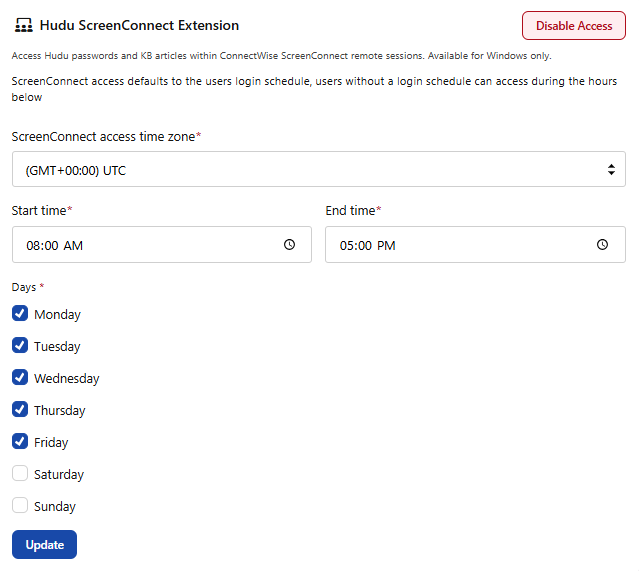Open the ScreenConnect access time zone dropdown
This screenshot has width=639, height=571.
[x=319, y=169]
